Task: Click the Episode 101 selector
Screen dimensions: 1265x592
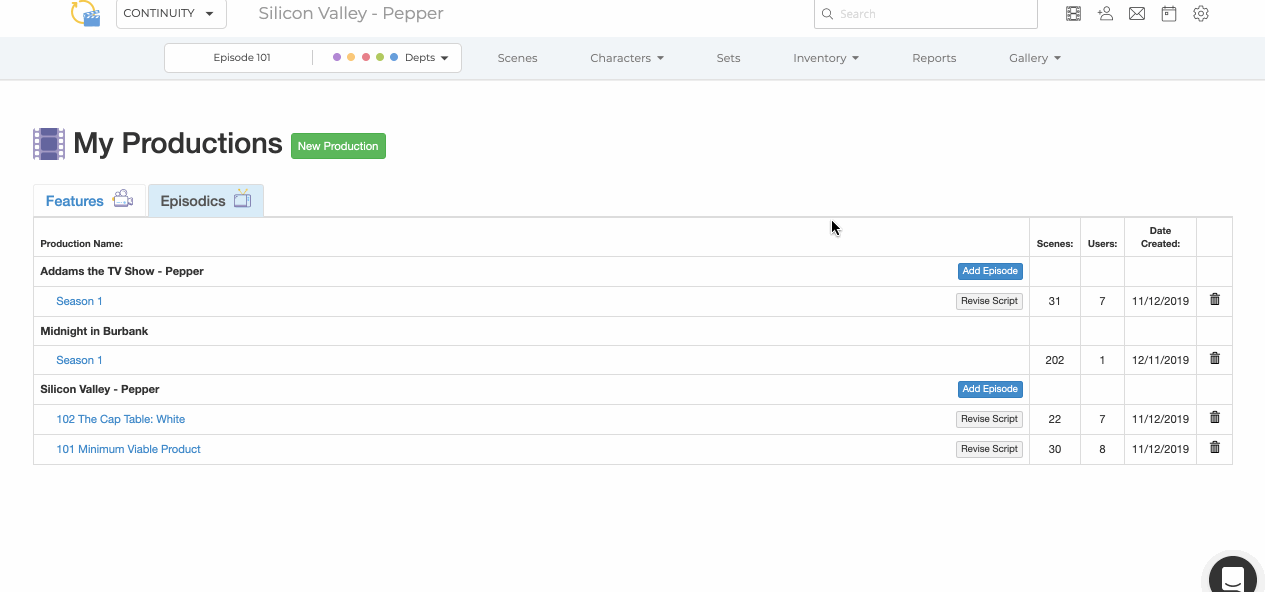Action: pyautogui.click(x=242, y=58)
